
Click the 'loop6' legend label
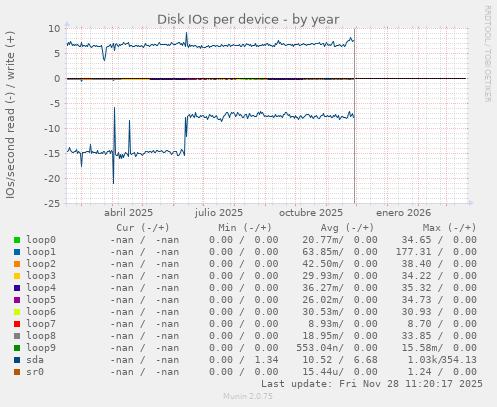(x=41, y=312)
